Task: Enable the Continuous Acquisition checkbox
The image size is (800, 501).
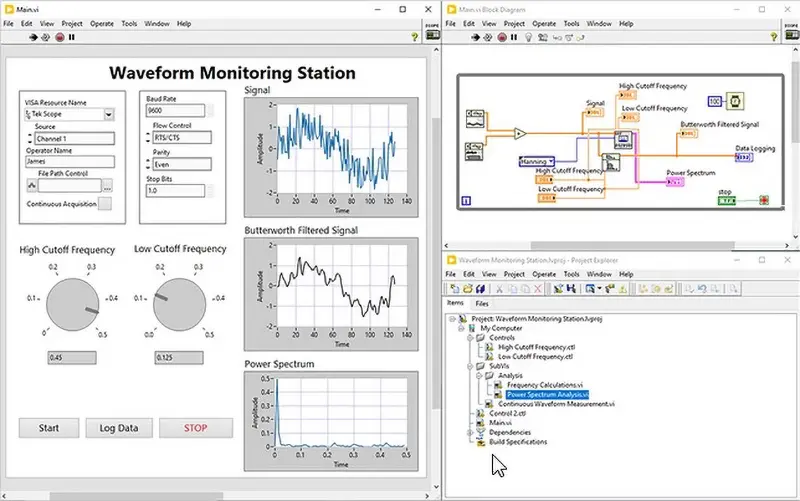Action: 105,204
